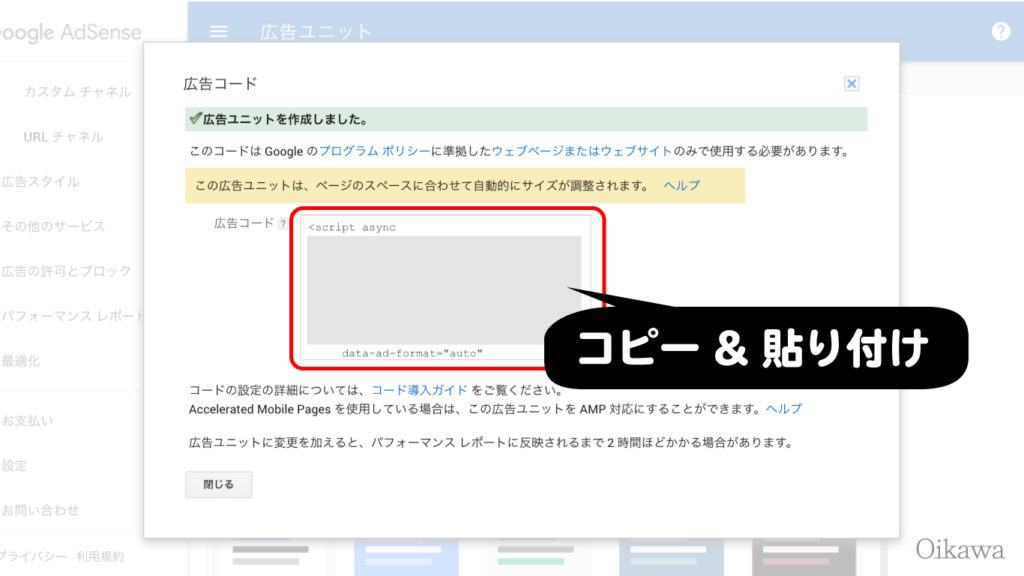Open the コード導入ガイド link
Screen dimensions: 1024x576
pos(419,390)
